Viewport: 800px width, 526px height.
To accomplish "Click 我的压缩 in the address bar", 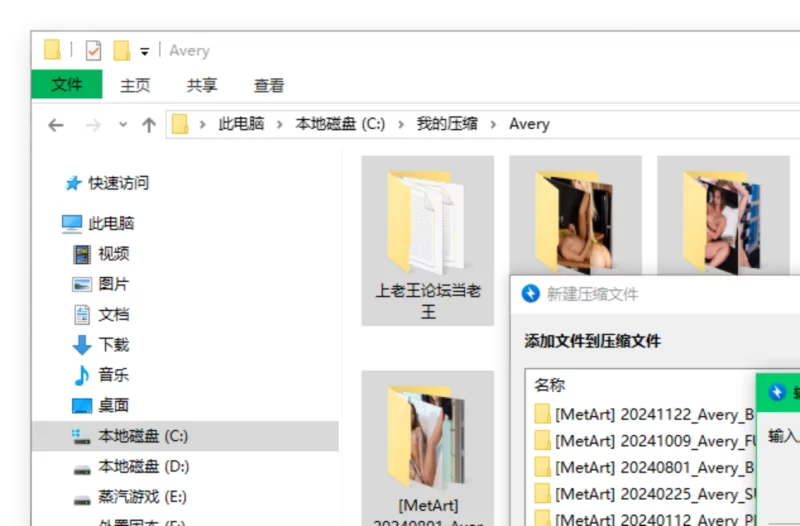I will (447, 124).
